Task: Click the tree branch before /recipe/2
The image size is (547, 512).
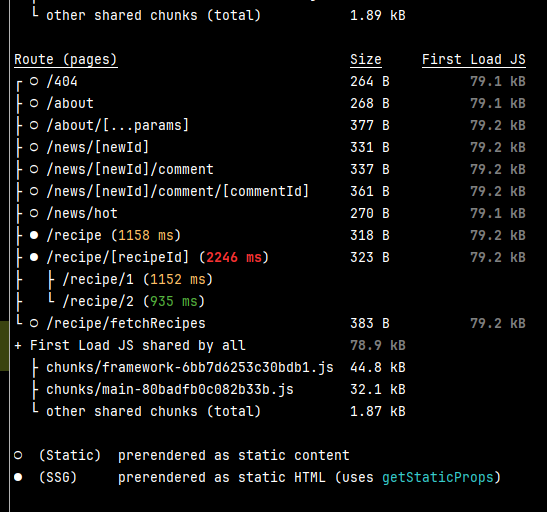Action: point(51,298)
